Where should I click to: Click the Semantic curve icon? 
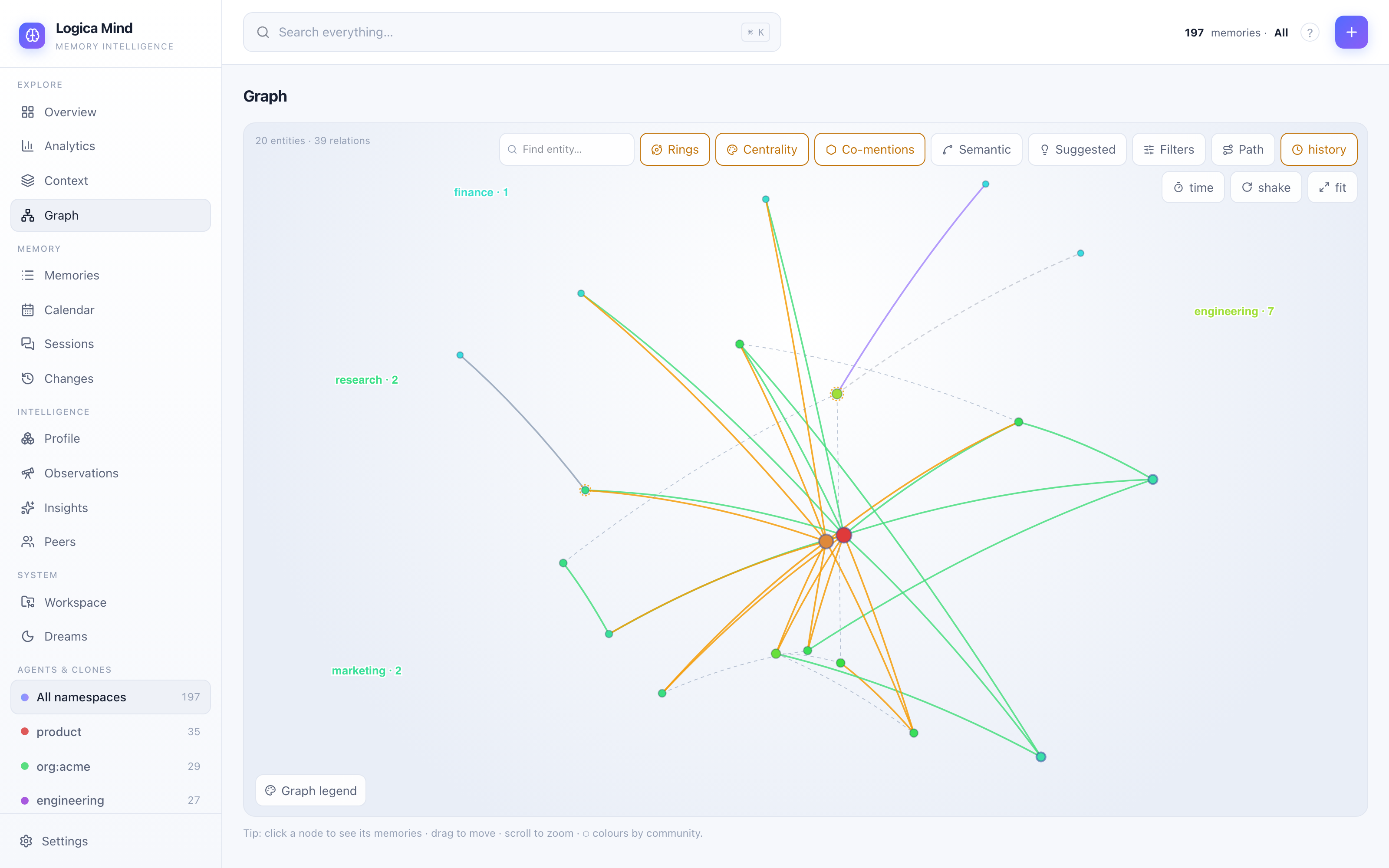tap(948, 150)
